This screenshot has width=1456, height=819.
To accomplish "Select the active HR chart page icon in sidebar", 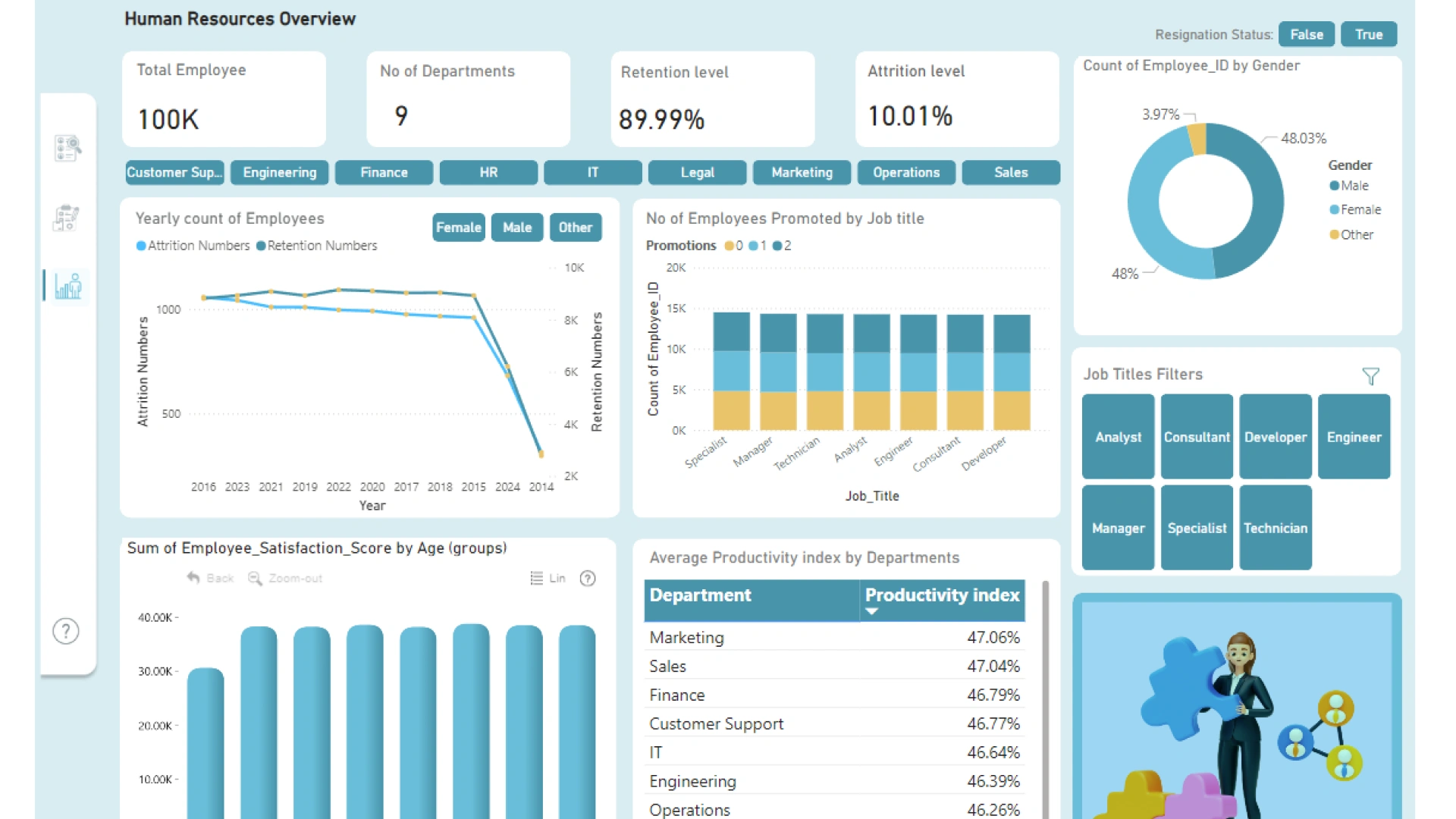I will click(x=67, y=286).
